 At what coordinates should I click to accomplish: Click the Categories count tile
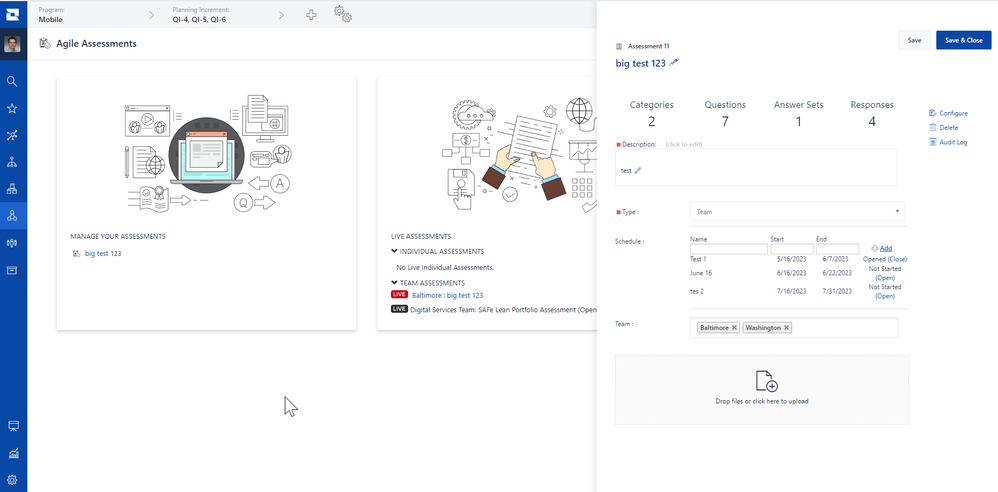click(x=651, y=113)
